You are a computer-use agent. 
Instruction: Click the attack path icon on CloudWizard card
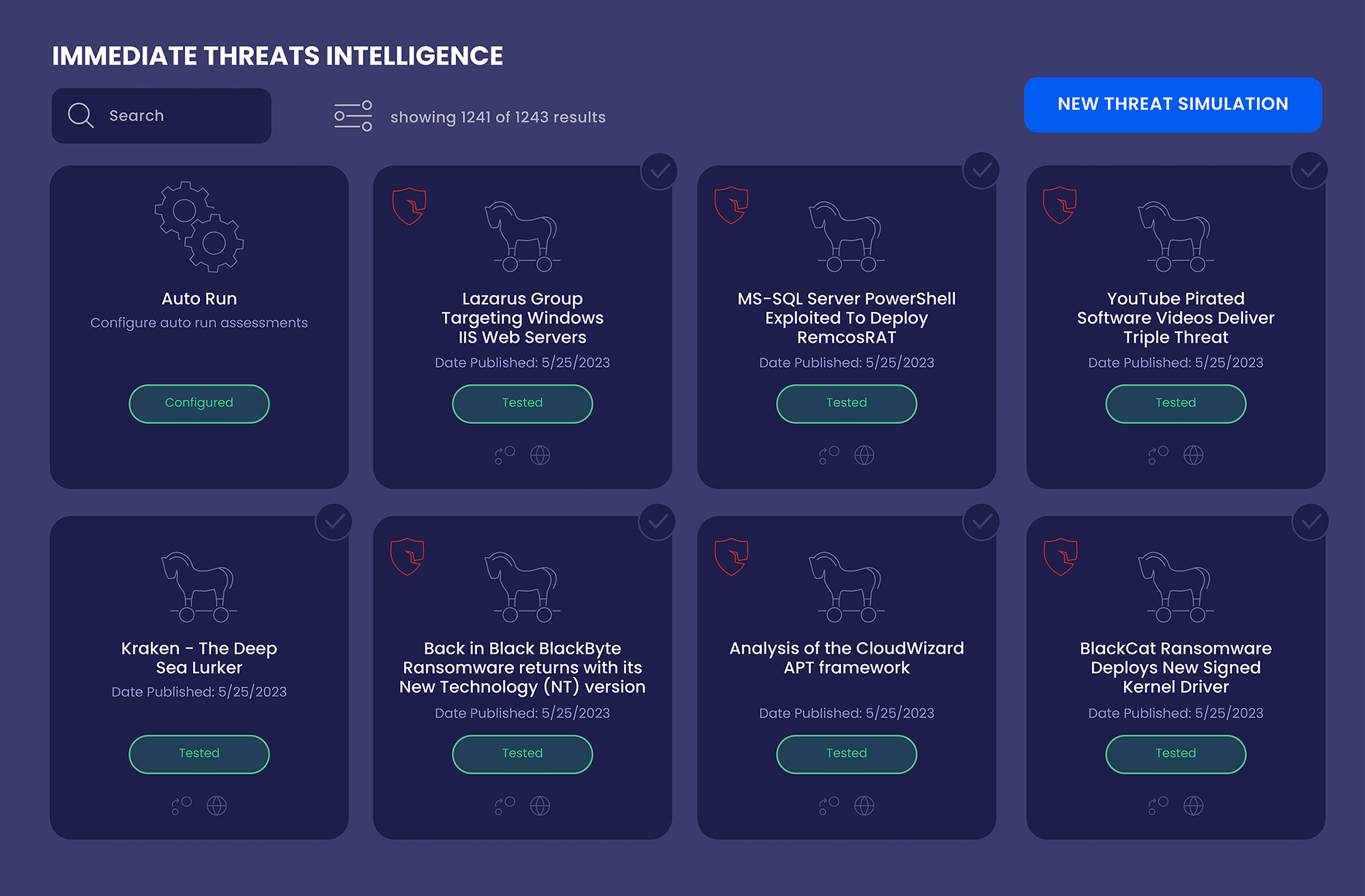[x=829, y=806]
